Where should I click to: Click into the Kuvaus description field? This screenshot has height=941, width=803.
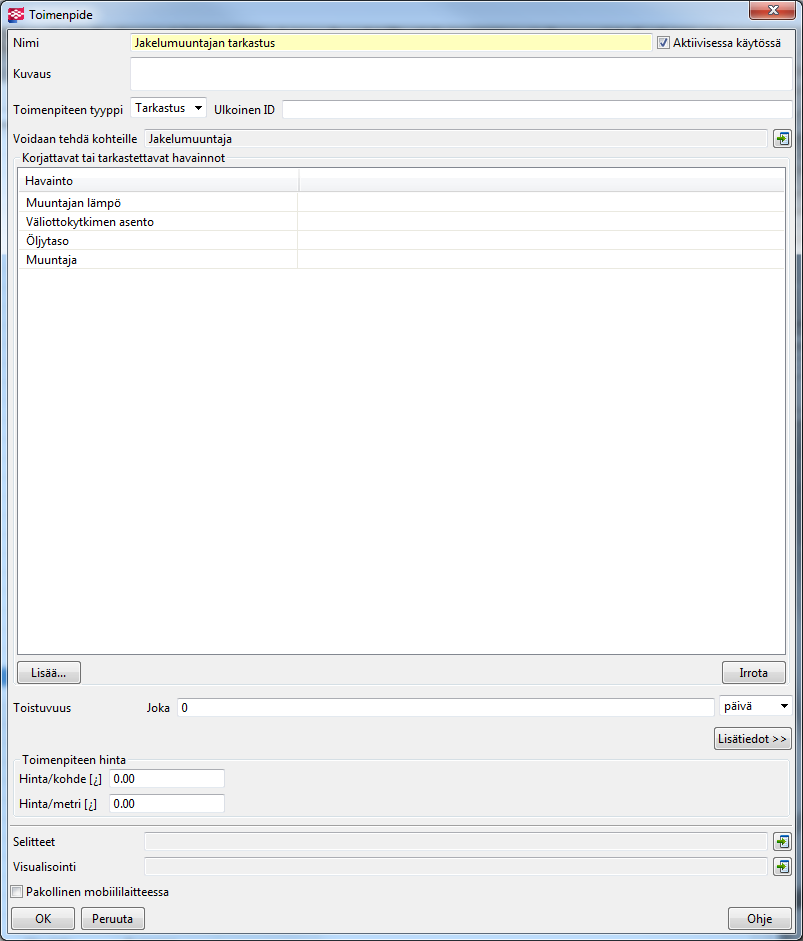tap(461, 74)
